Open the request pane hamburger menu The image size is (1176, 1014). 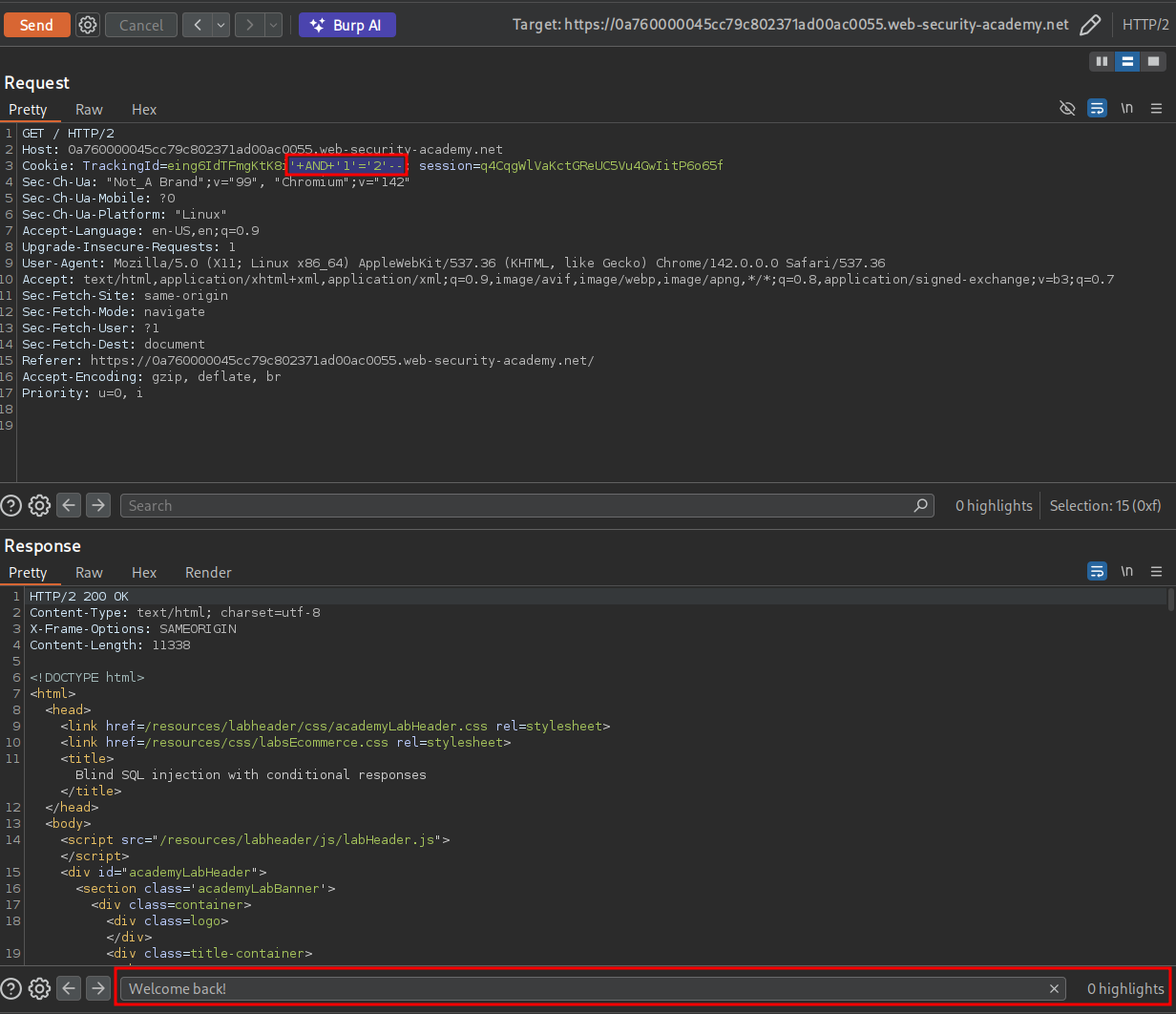(1156, 109)
